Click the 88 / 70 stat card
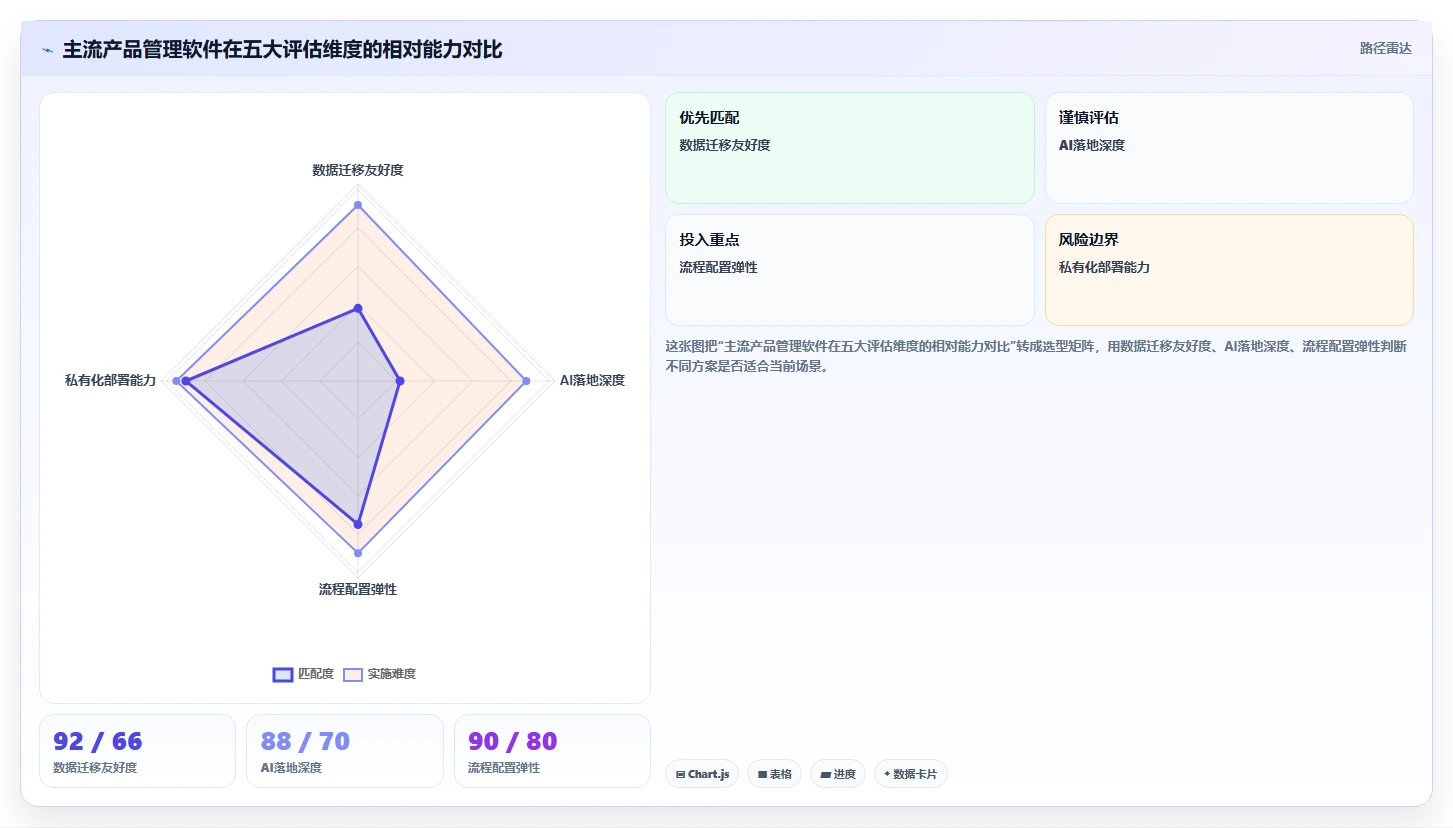The image size is (1453, 828). click(x=345, y=751)
